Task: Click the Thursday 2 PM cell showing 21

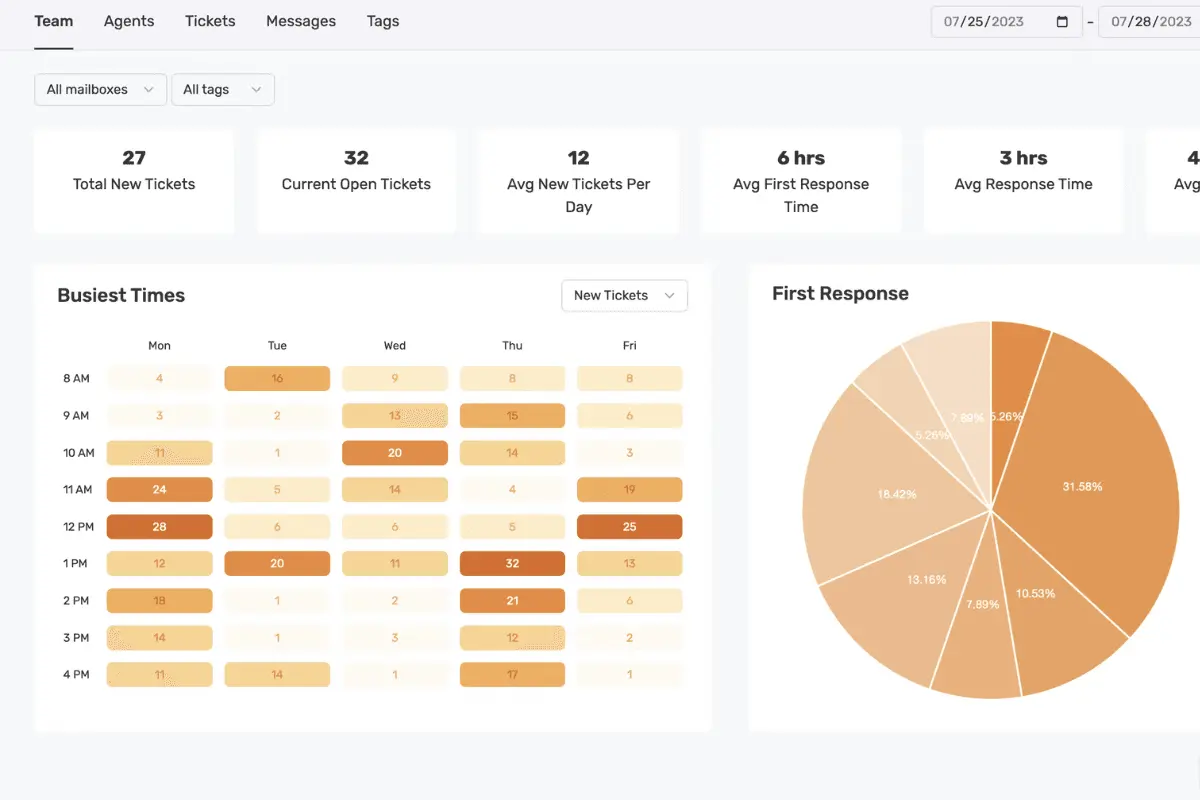Action: [512, 601]
